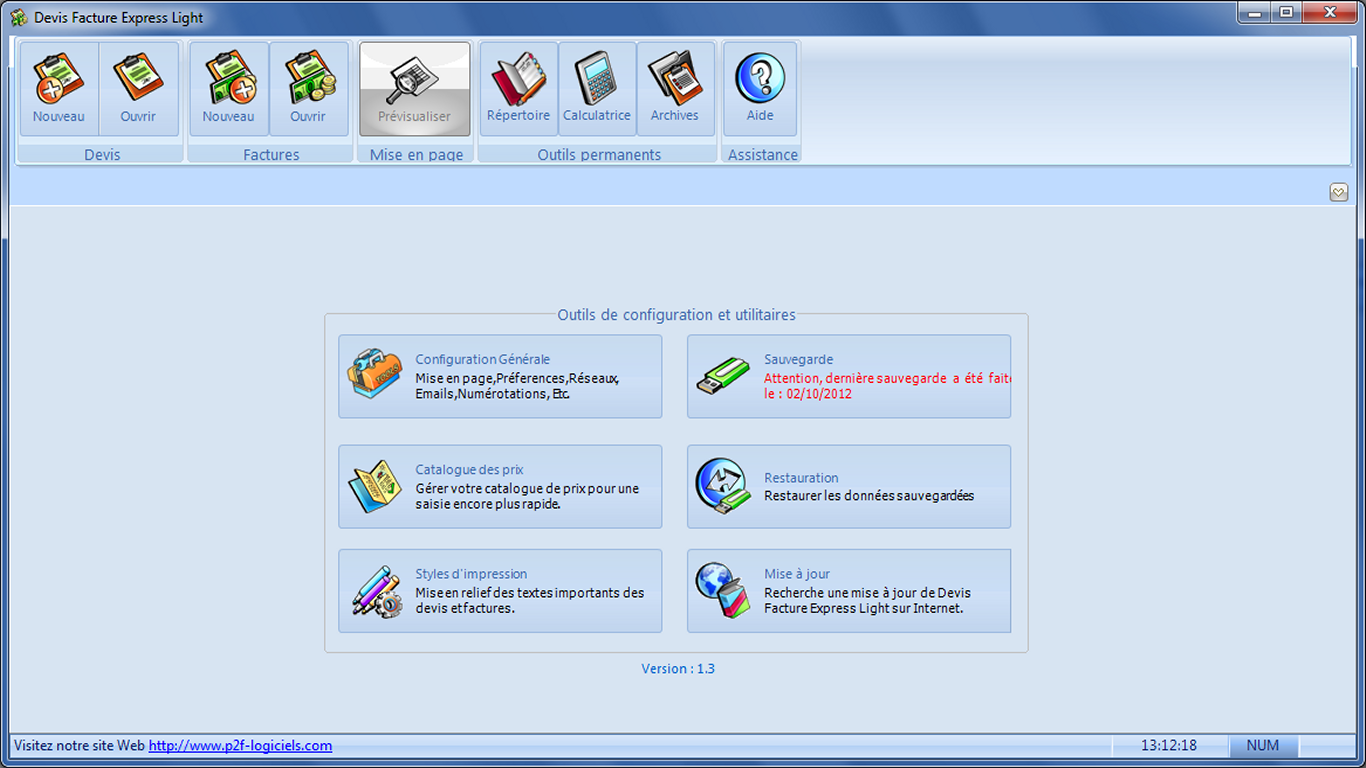1366x768 pixels.
Task: Click the clock display 13:12:18
Action: (x=1169, y=746)
